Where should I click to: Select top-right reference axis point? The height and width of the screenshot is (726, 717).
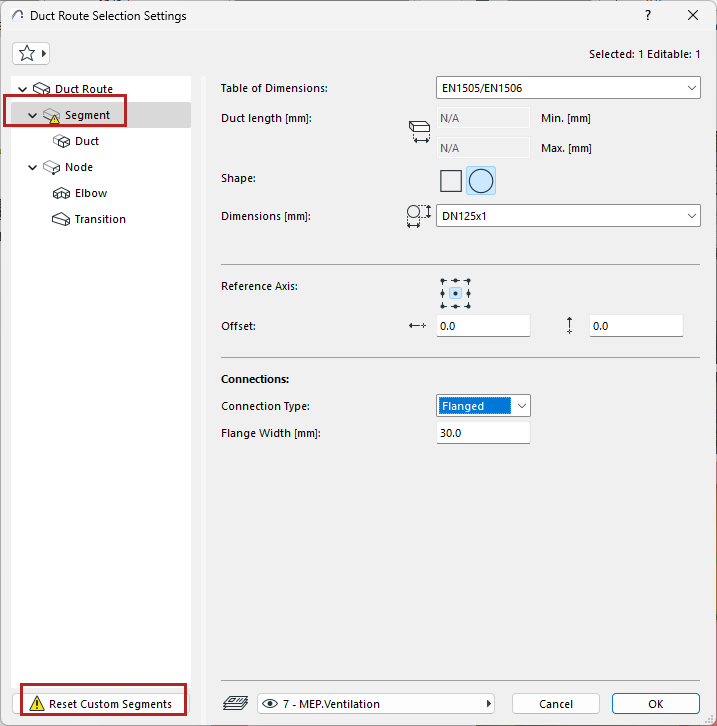(468, 281)
